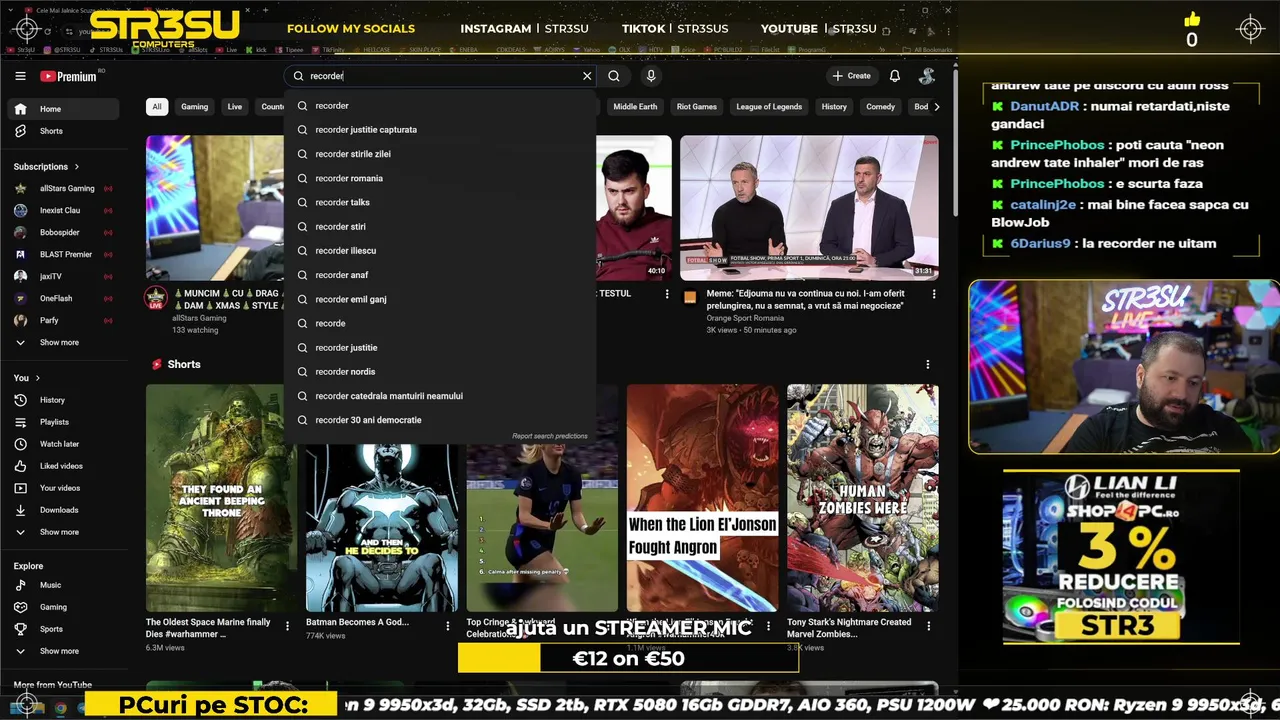Start voice search with the microphone icon
The image size is (1280, 720).
[x=651, y=76]
